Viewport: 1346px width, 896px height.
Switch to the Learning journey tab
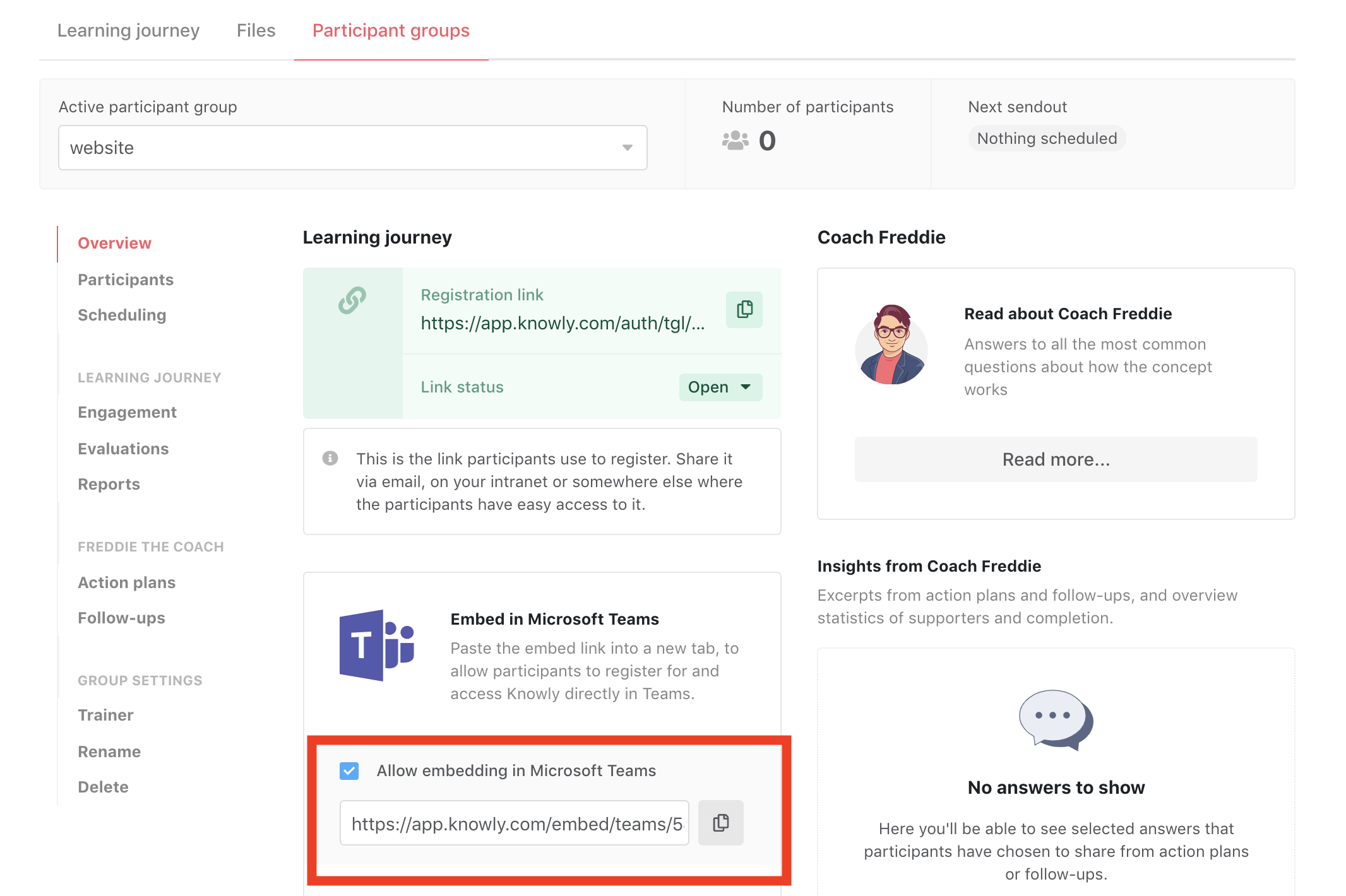pos(128,30)
